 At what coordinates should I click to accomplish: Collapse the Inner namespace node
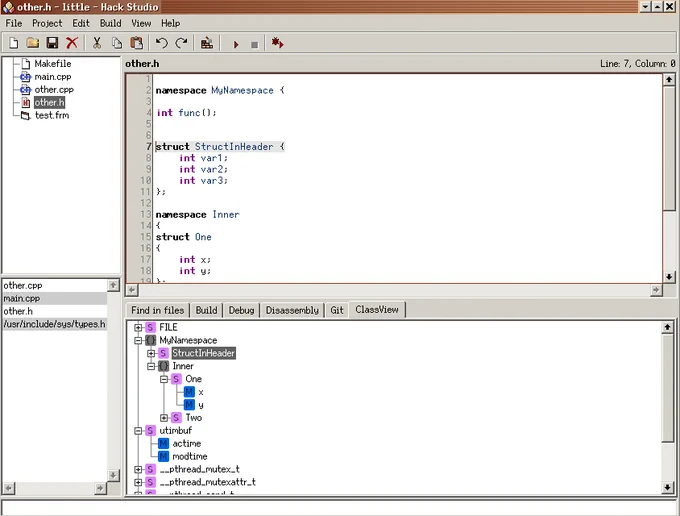coord(151,366)
